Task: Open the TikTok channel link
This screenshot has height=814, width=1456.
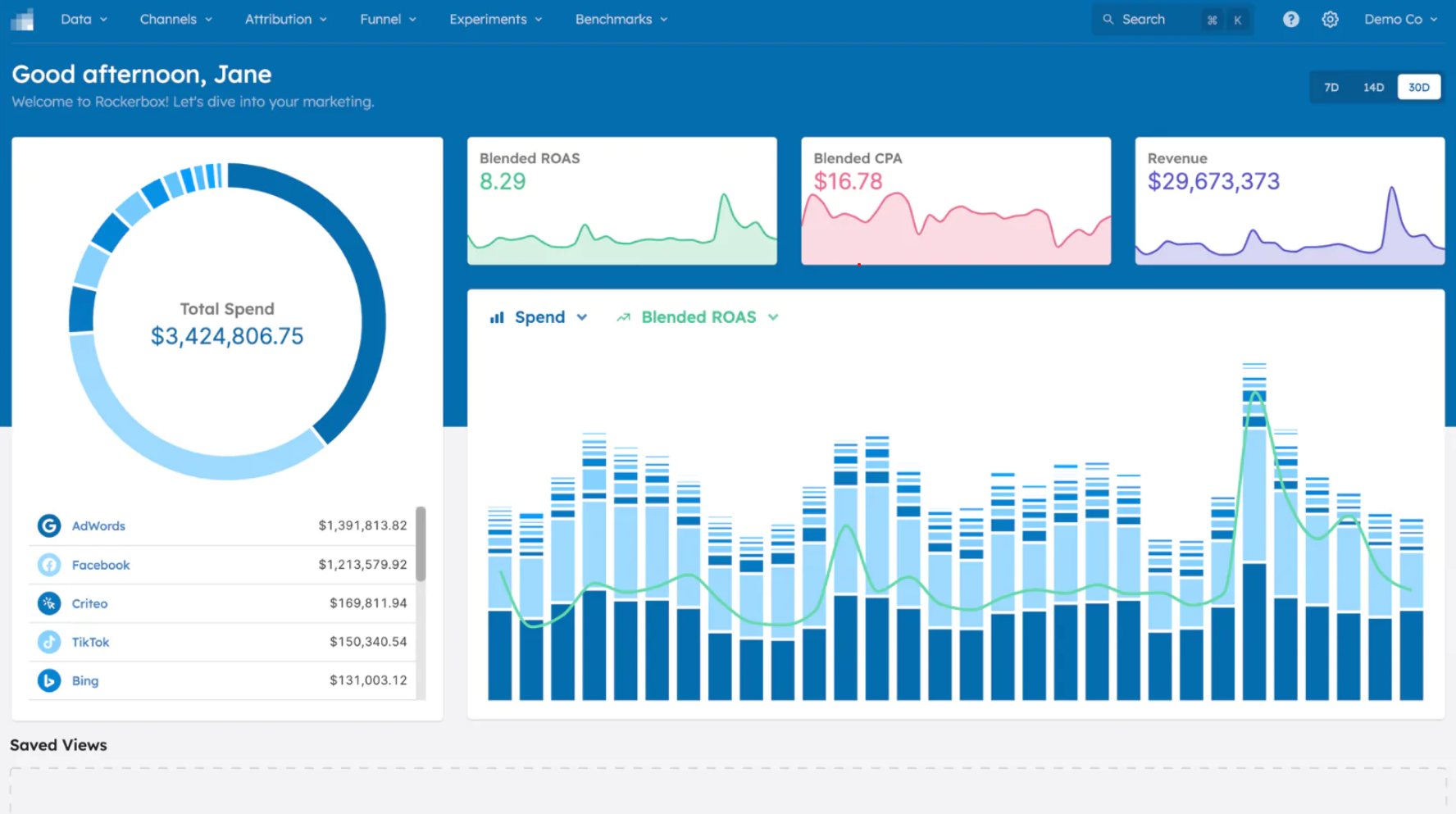Action: tap(90, 642)
